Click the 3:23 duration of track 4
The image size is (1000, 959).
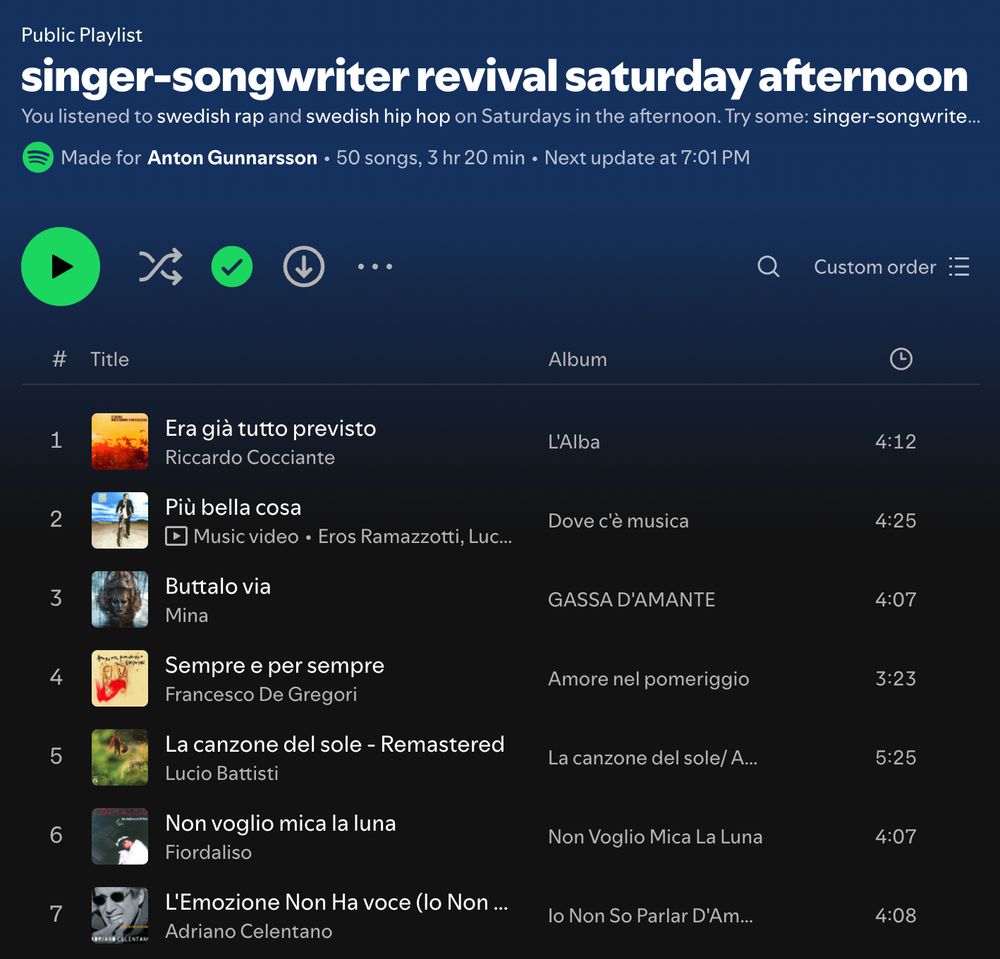(x=895, y=679)
